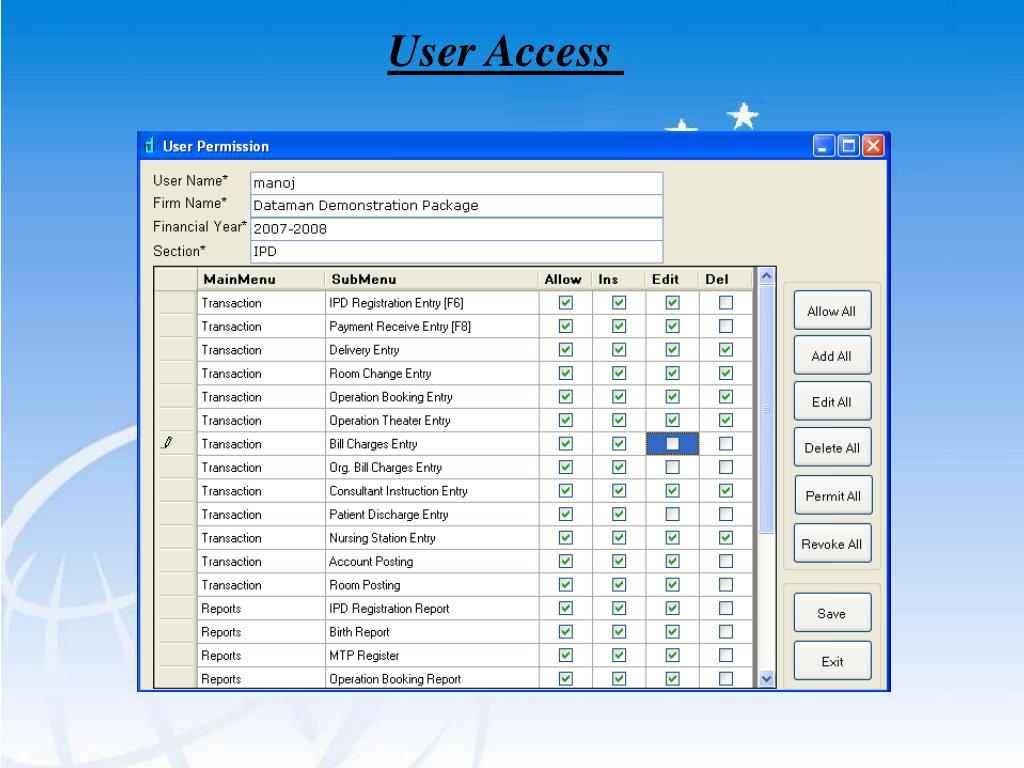Uncheck Ins for Payment Receive Entry [F8]
This screenshot has height=768, width=1024.
tap(619, 326)
